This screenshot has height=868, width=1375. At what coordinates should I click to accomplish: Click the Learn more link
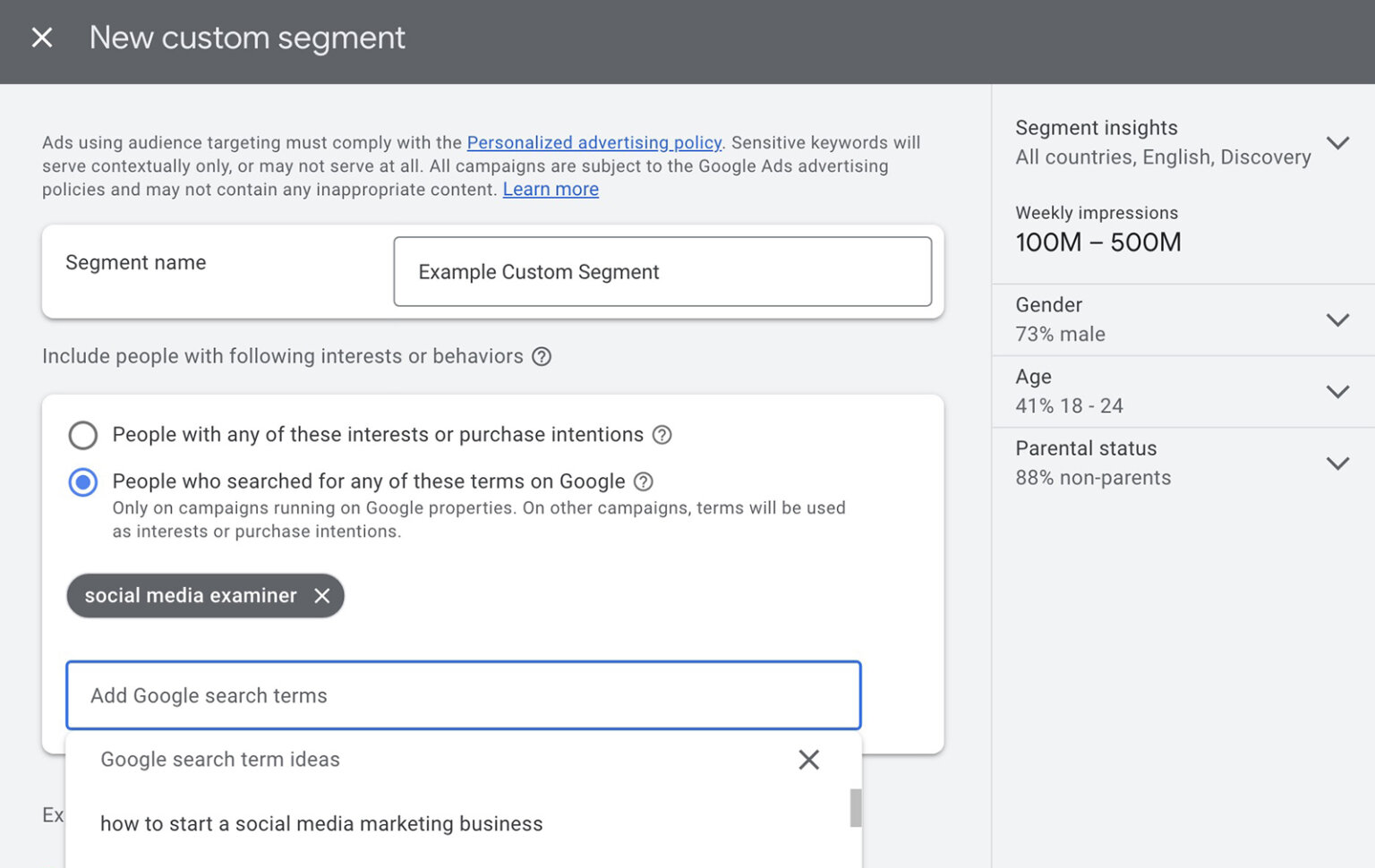click(551, 189)
